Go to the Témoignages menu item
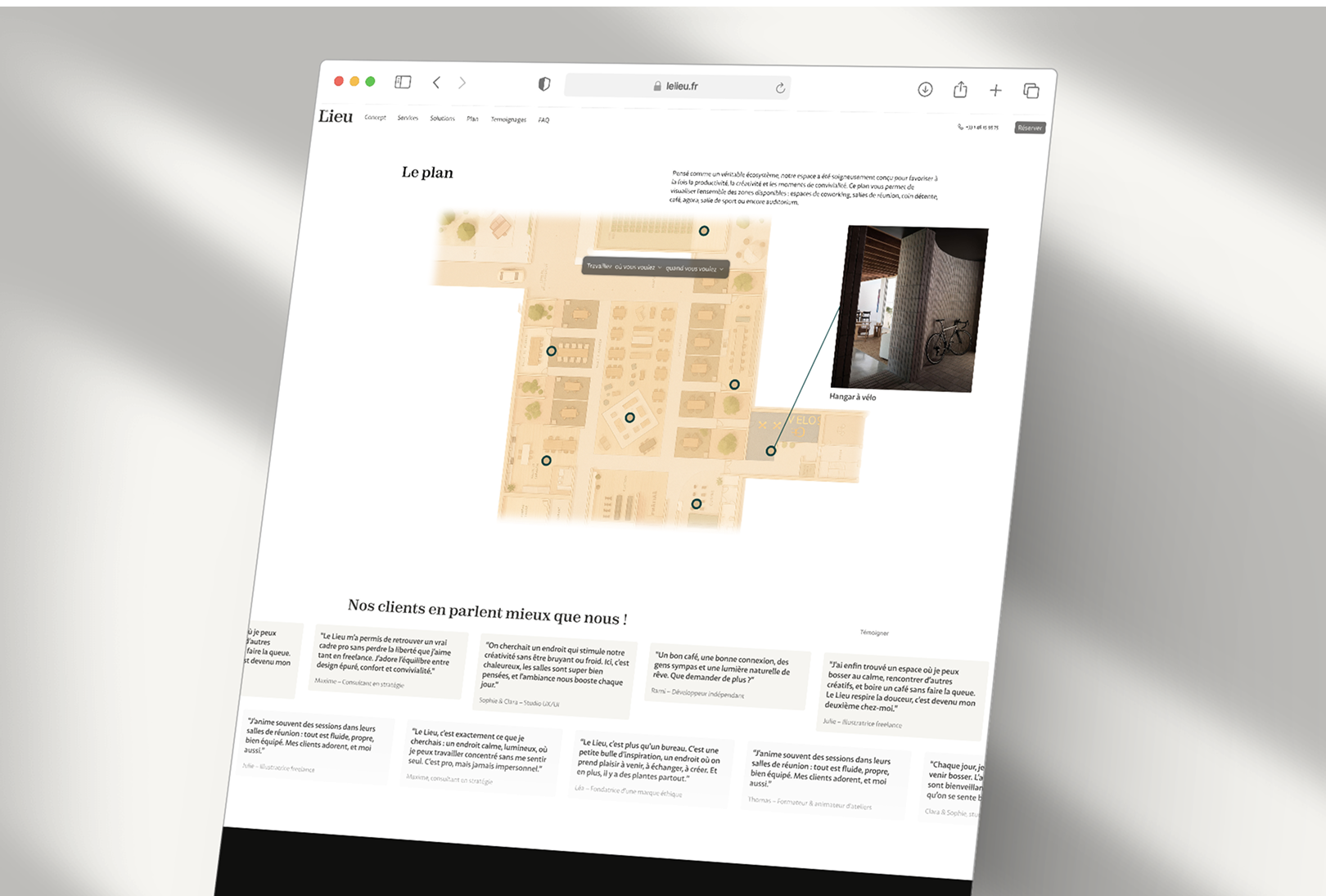Viewport: 1326px width, 896px height. point(508,119)
